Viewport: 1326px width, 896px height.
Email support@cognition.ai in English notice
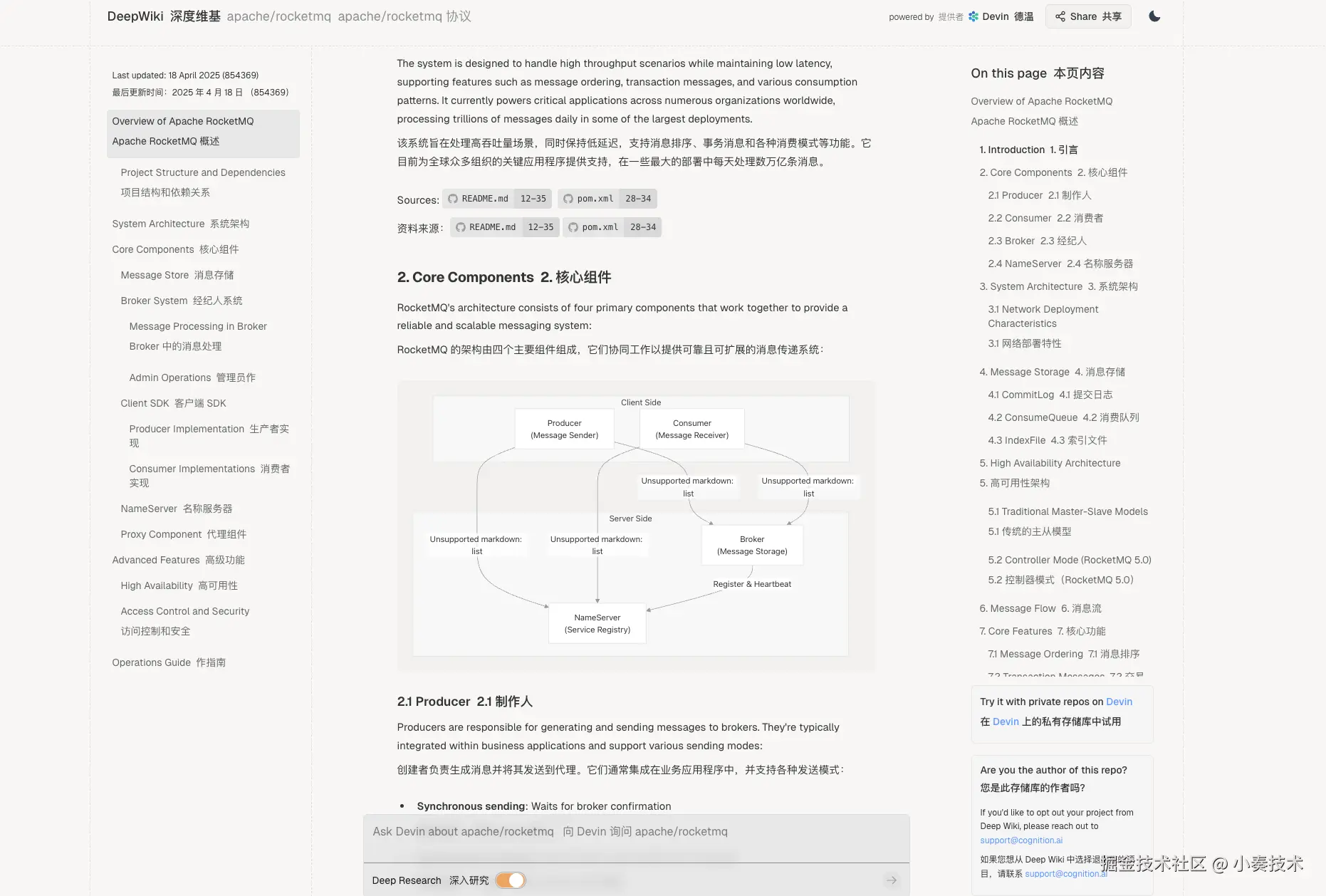[1020, 840]
